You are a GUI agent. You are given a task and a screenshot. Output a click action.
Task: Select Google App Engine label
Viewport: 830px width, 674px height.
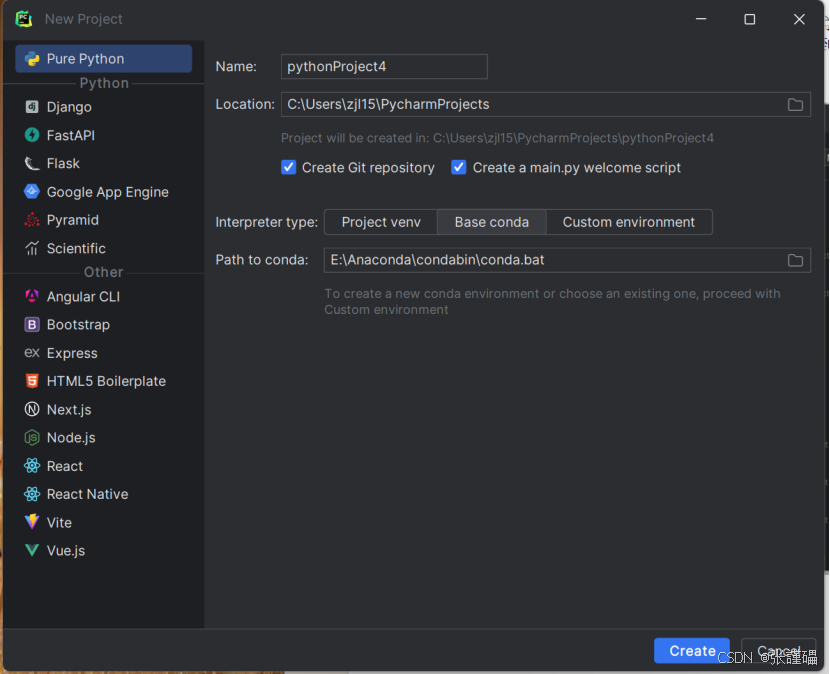click(x=107, y=192)
